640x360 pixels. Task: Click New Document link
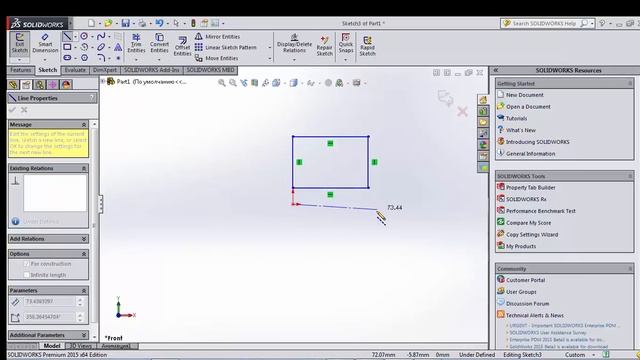click(524, 95)
